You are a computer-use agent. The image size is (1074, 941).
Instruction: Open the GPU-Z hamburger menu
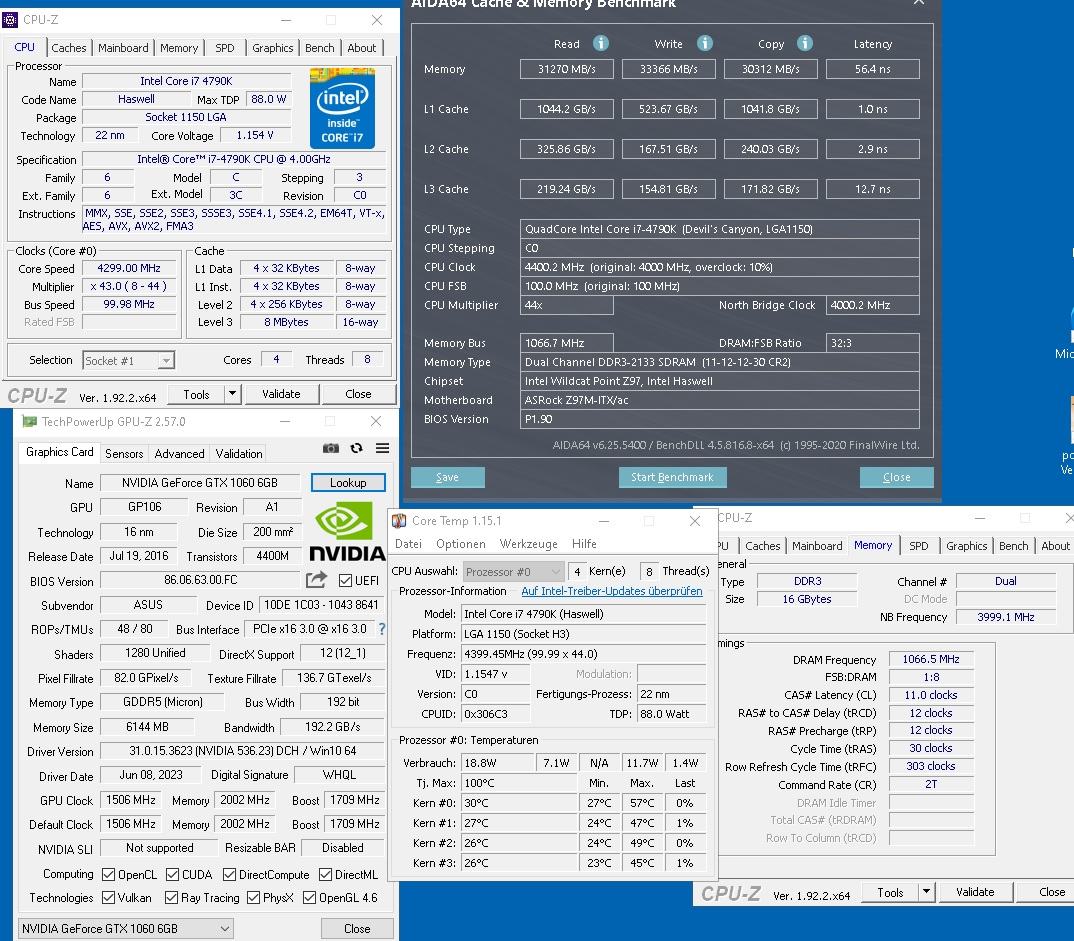(x=382, y=448)
